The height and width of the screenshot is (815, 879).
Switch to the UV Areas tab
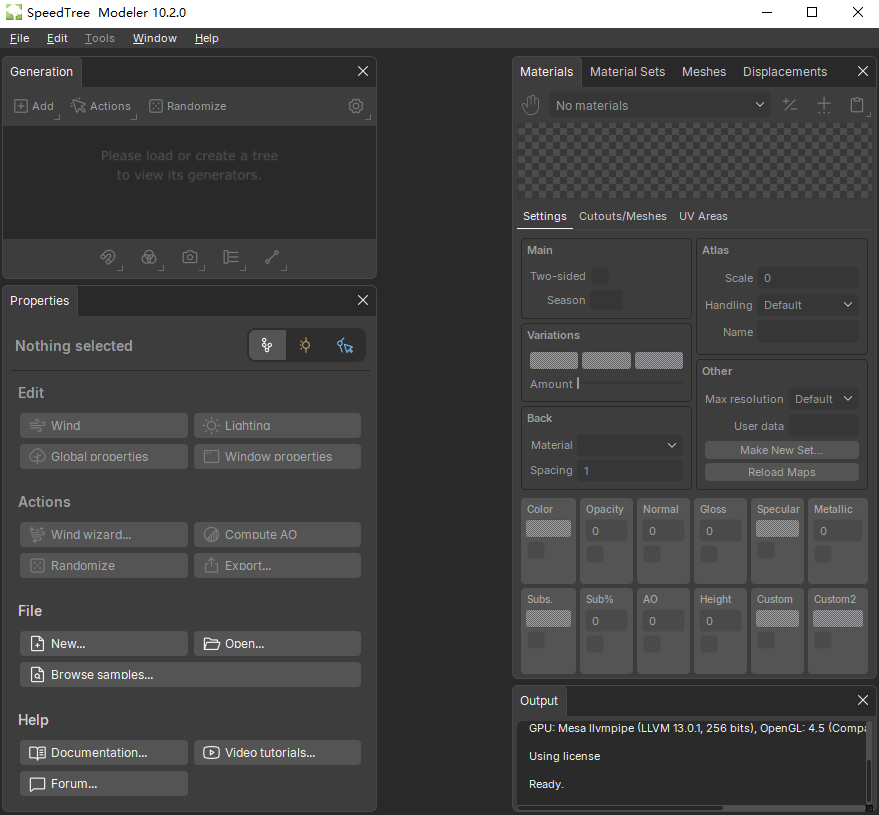coord(703,216)
